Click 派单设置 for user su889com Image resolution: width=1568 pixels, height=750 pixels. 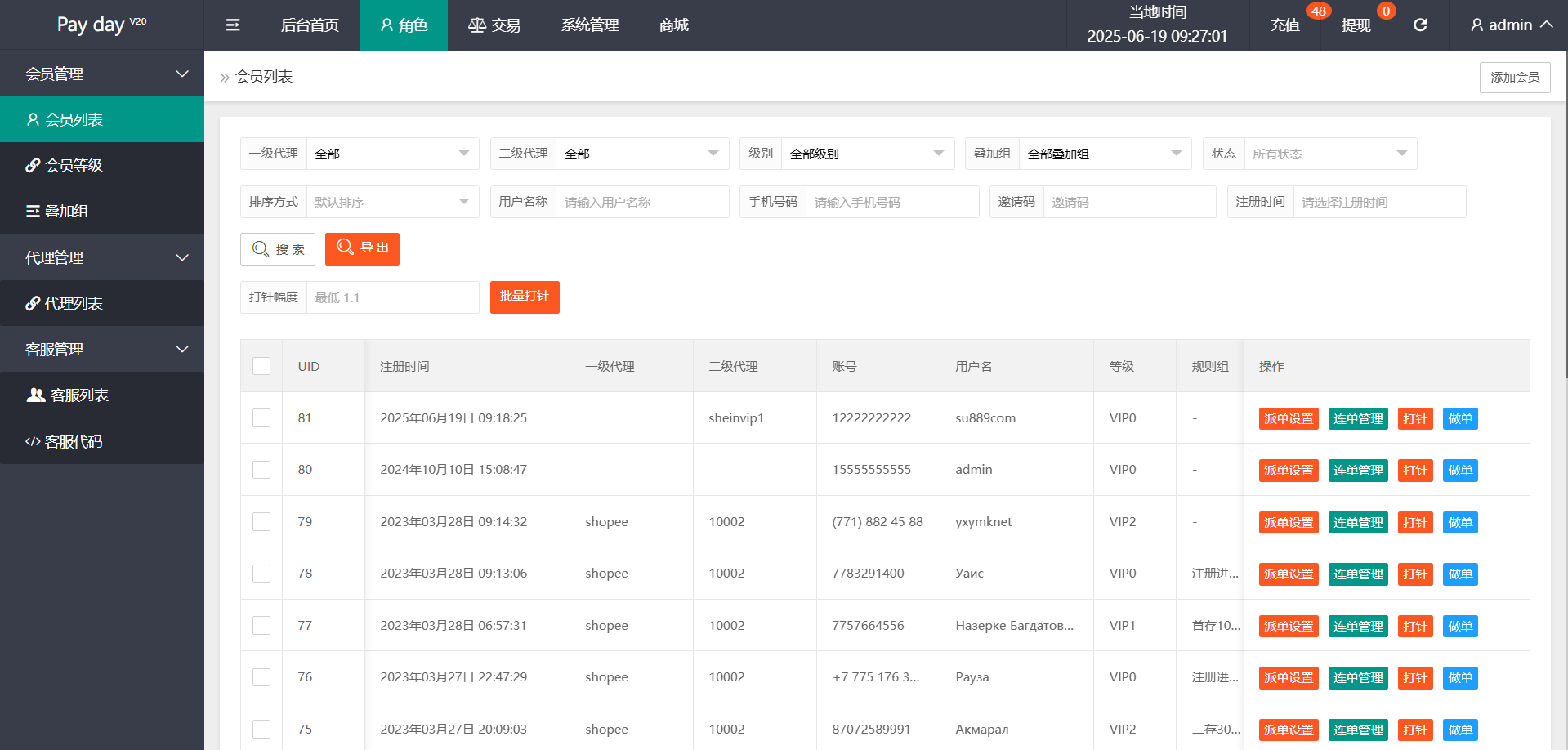(1289, 418)
